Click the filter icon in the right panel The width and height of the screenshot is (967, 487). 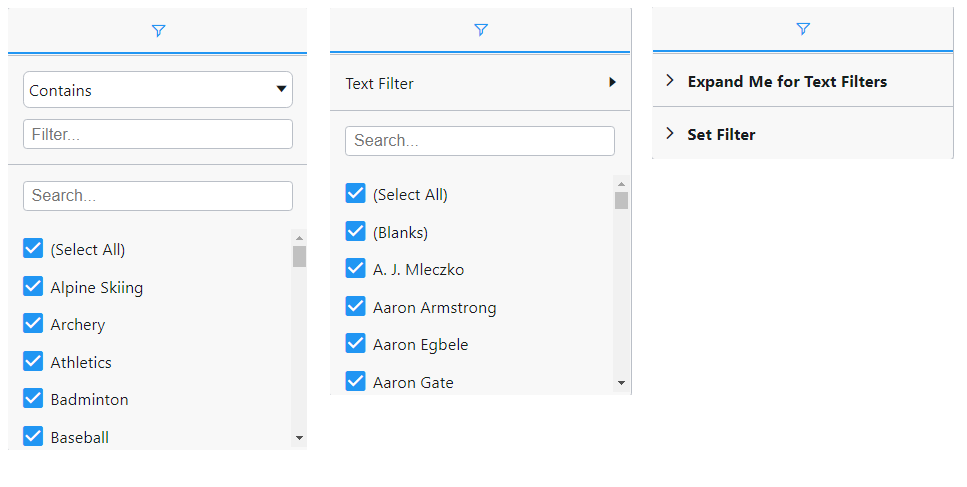(x=803, y=29)
